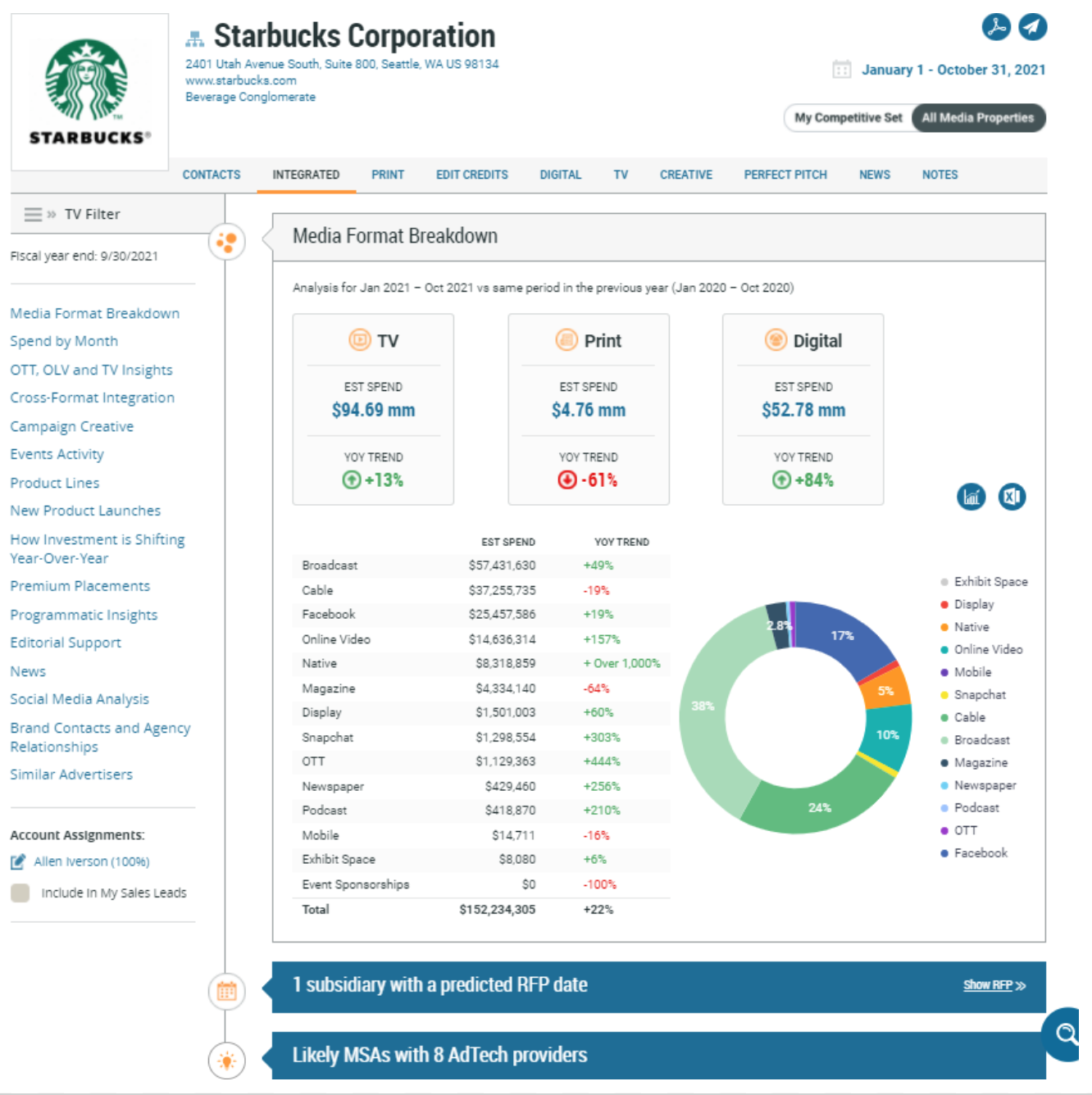Toggle Exhibit Space legend entry

(x=984, y=581)
